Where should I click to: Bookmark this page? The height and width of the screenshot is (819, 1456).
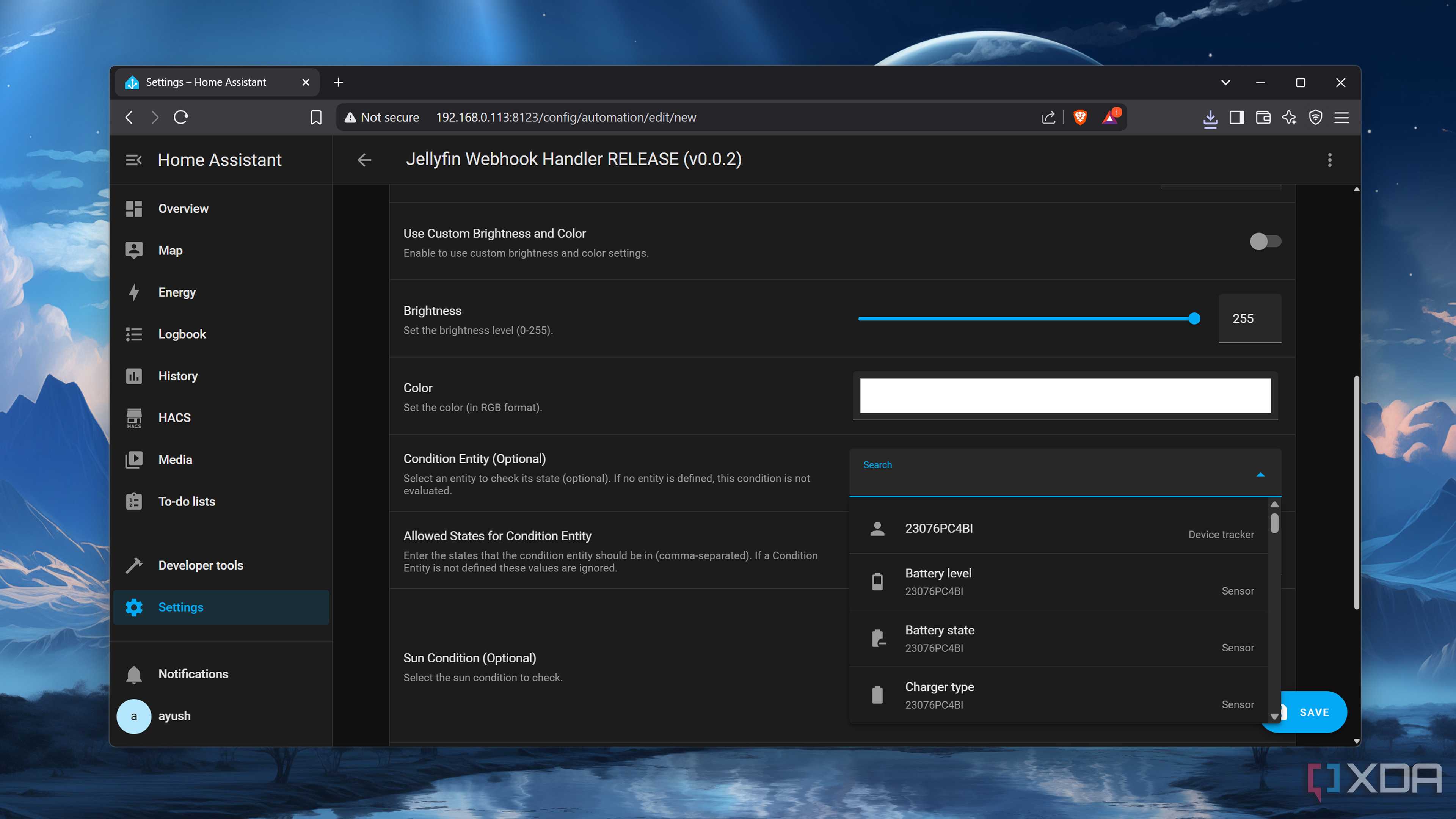click(316, 118)
